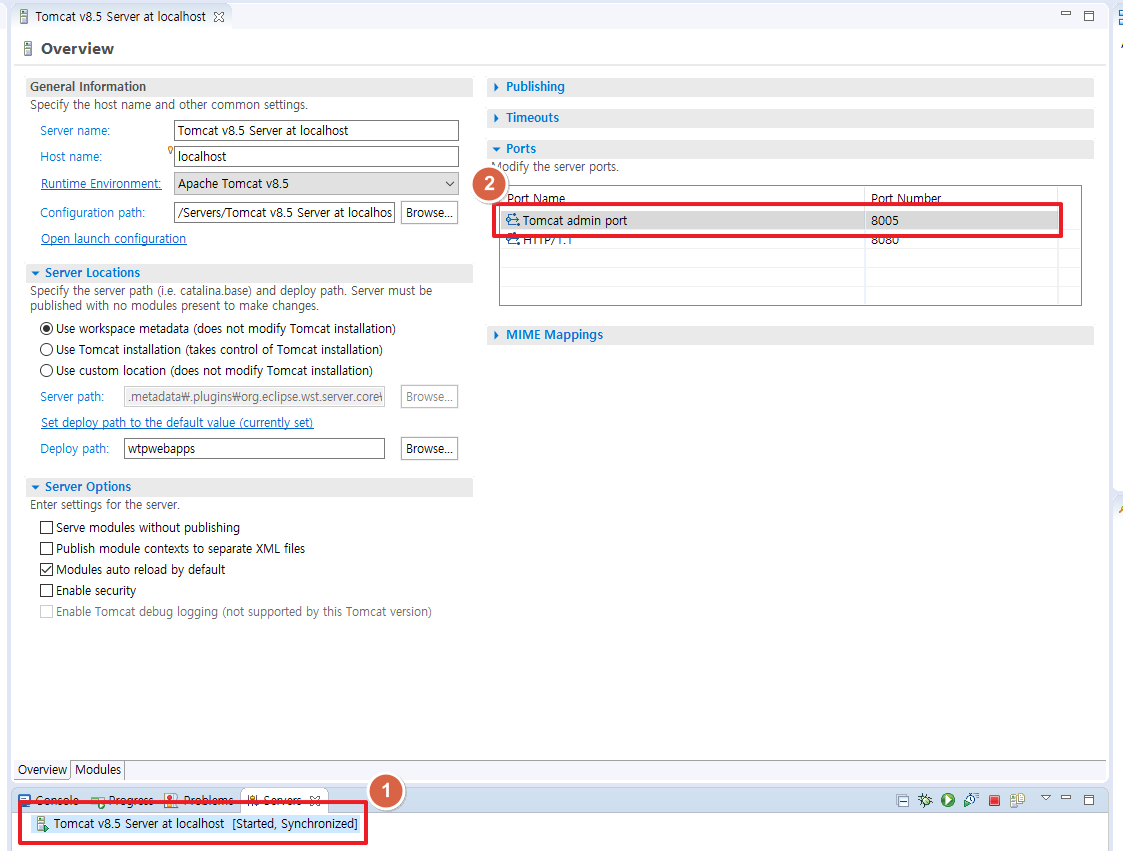Edit the Host name field
The width and height of the screenshot is (1123, 851).
tap(316, 156)
